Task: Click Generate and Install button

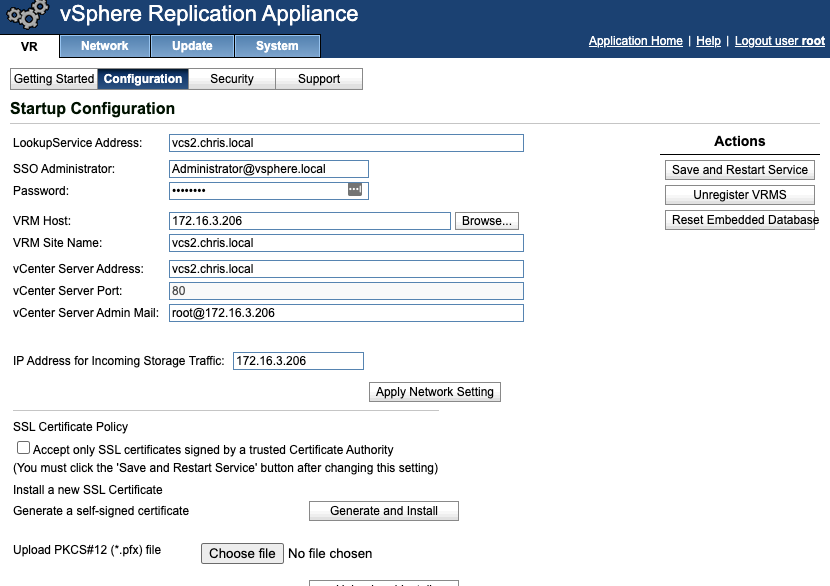Action: [384, 511]
